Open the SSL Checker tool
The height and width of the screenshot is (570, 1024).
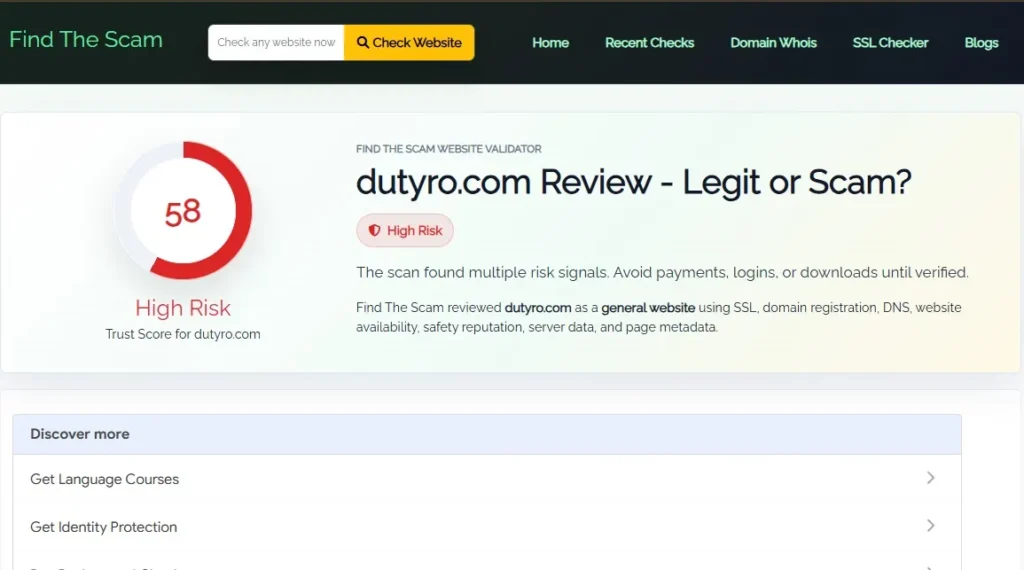[890, 43]
